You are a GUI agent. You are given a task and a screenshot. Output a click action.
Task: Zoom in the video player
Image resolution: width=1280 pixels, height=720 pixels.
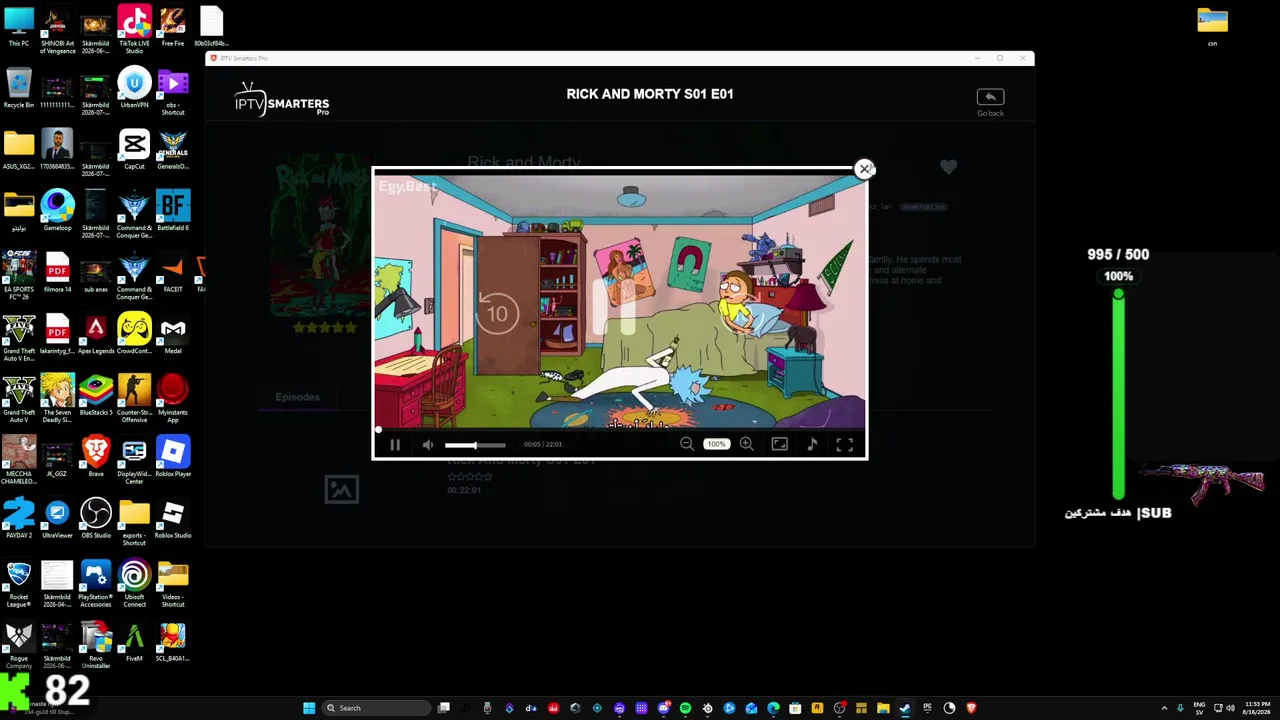746,444
